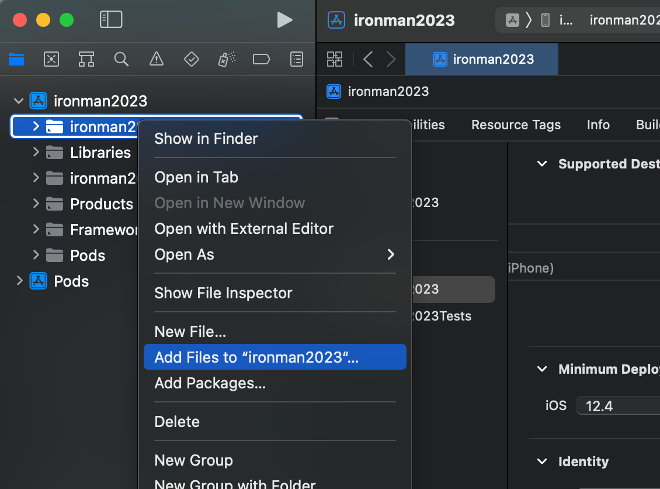Open the Symbol navigator
660x489 pixels.
pyautogui.click(x=86, y=59)
